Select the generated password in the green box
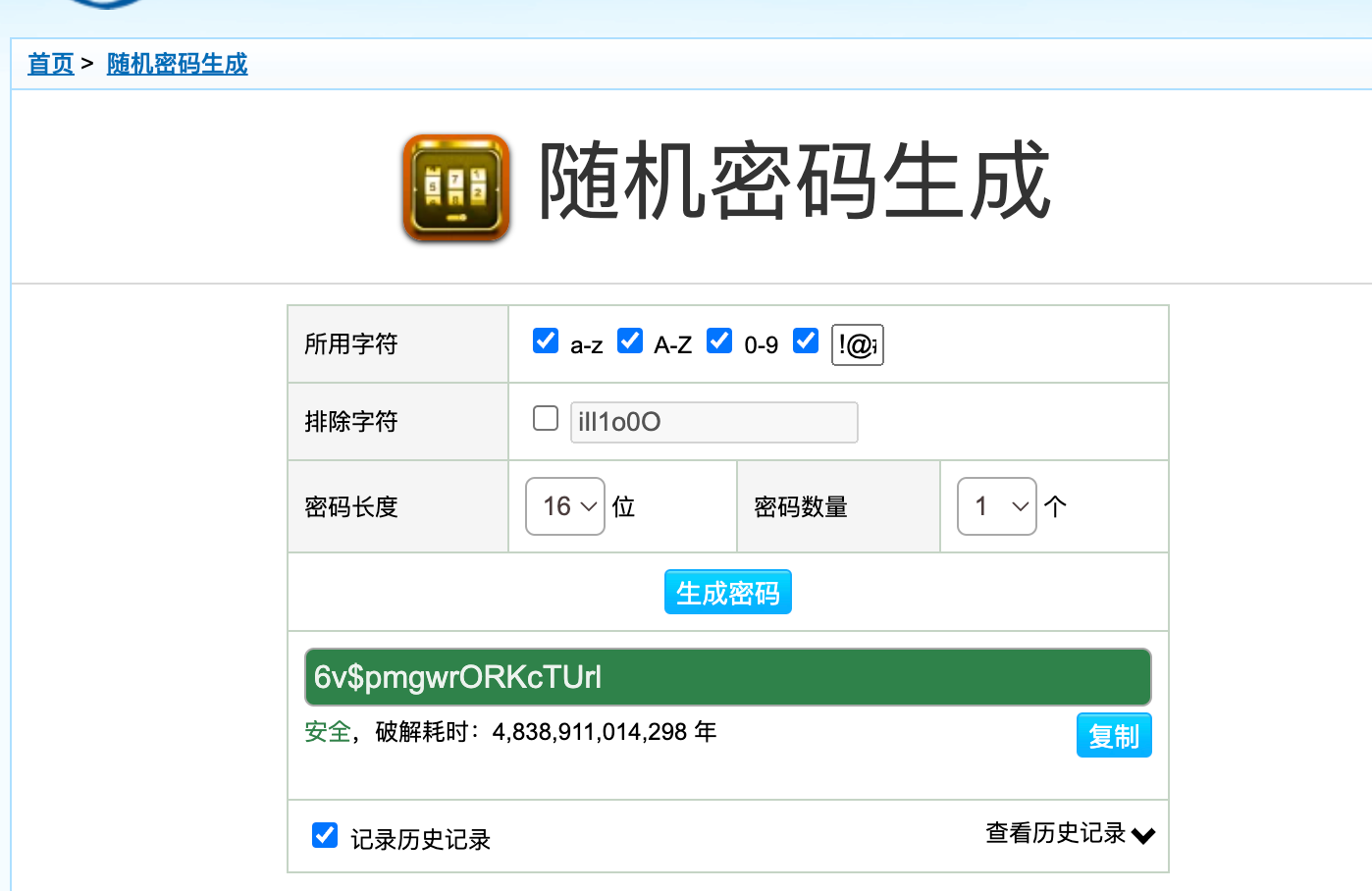Image resolution: width=1372 pixels, height=891 pixels. click(727, 676)
